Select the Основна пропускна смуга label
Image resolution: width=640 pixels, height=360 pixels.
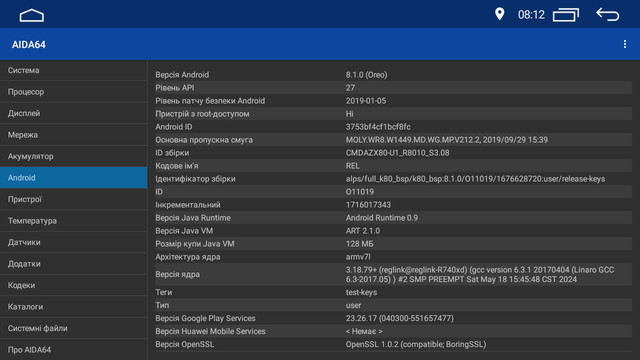(x=204, y=140)
